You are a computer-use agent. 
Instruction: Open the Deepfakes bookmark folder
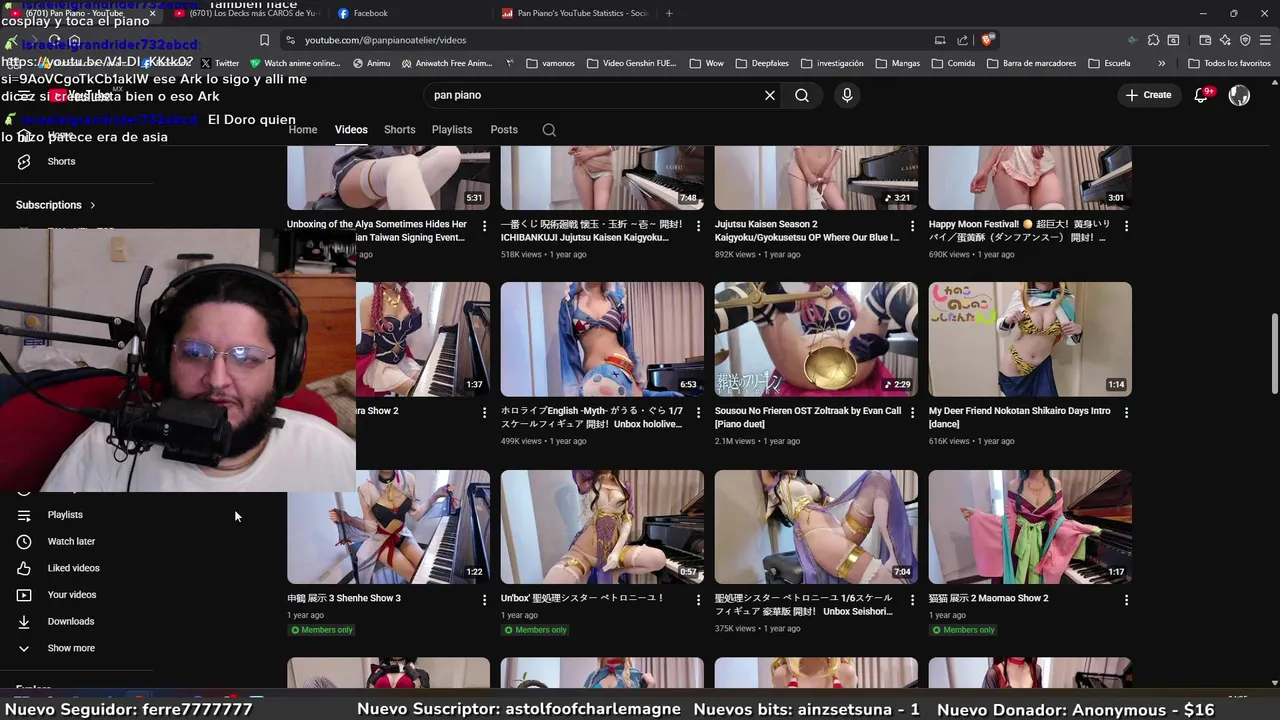(762, 63)
